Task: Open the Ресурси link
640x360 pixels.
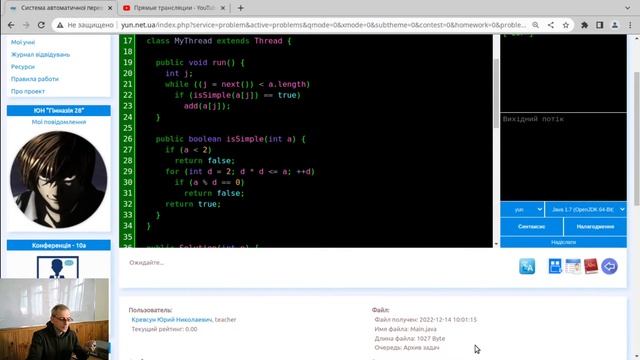Action: tap(22, 67)
